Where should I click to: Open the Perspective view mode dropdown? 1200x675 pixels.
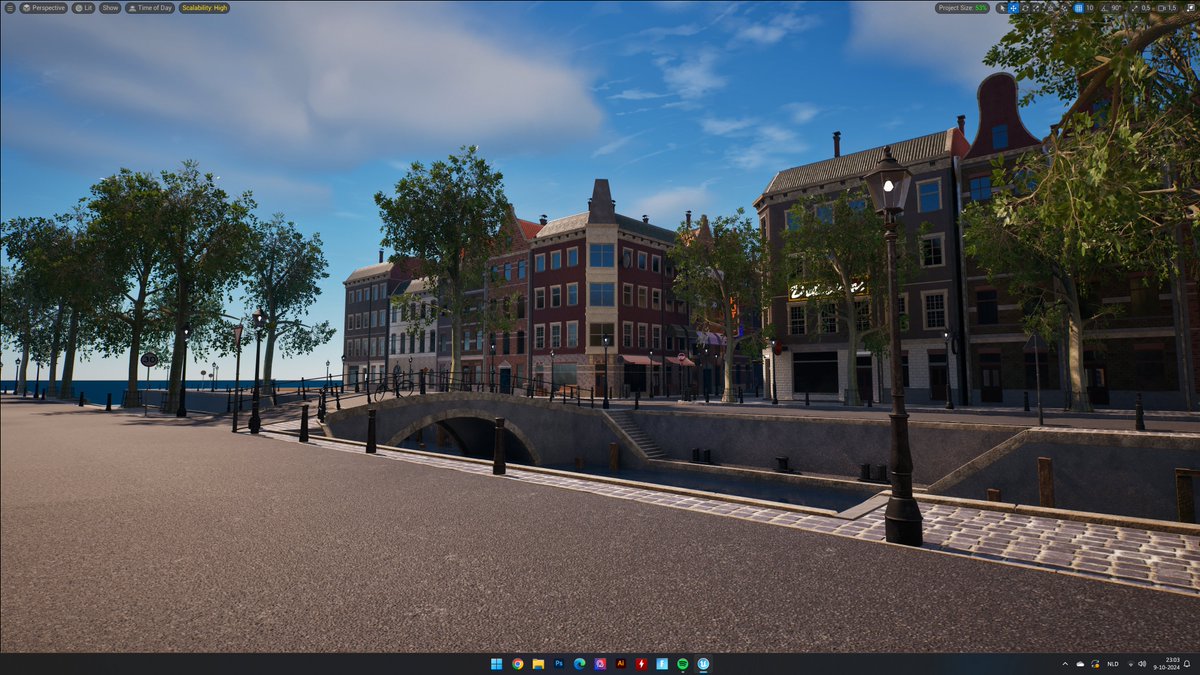click(x=43, y=7)
